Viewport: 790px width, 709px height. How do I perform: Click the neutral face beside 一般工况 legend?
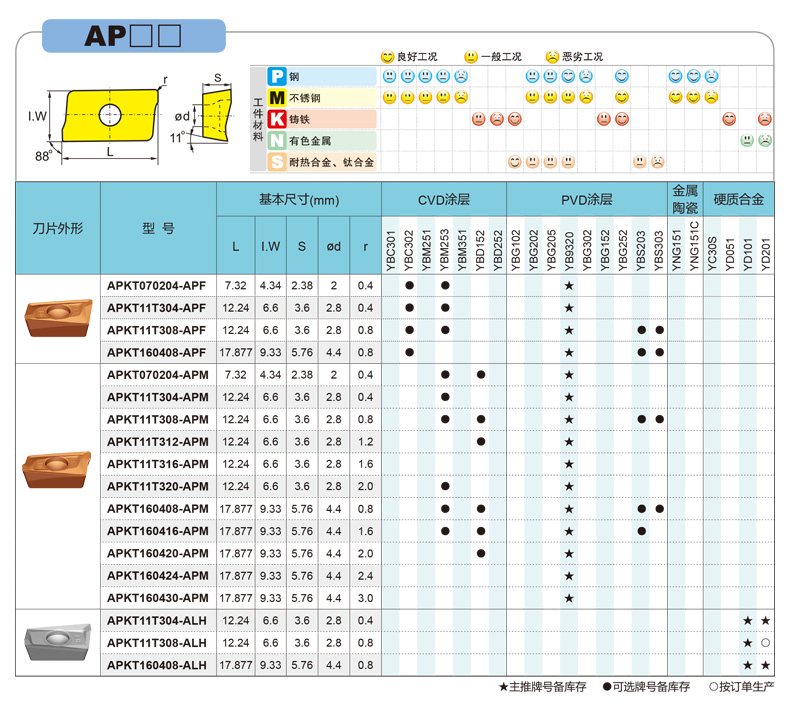(x=471, y=56)
